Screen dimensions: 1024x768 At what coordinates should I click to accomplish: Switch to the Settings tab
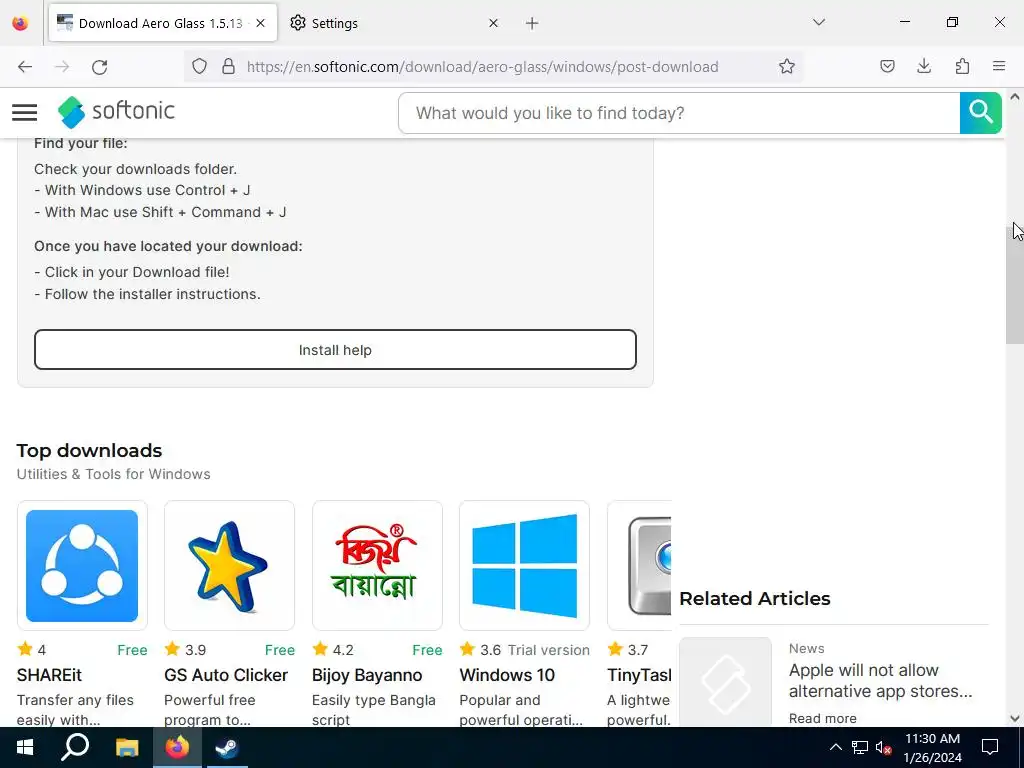click(x=394, y=24)
